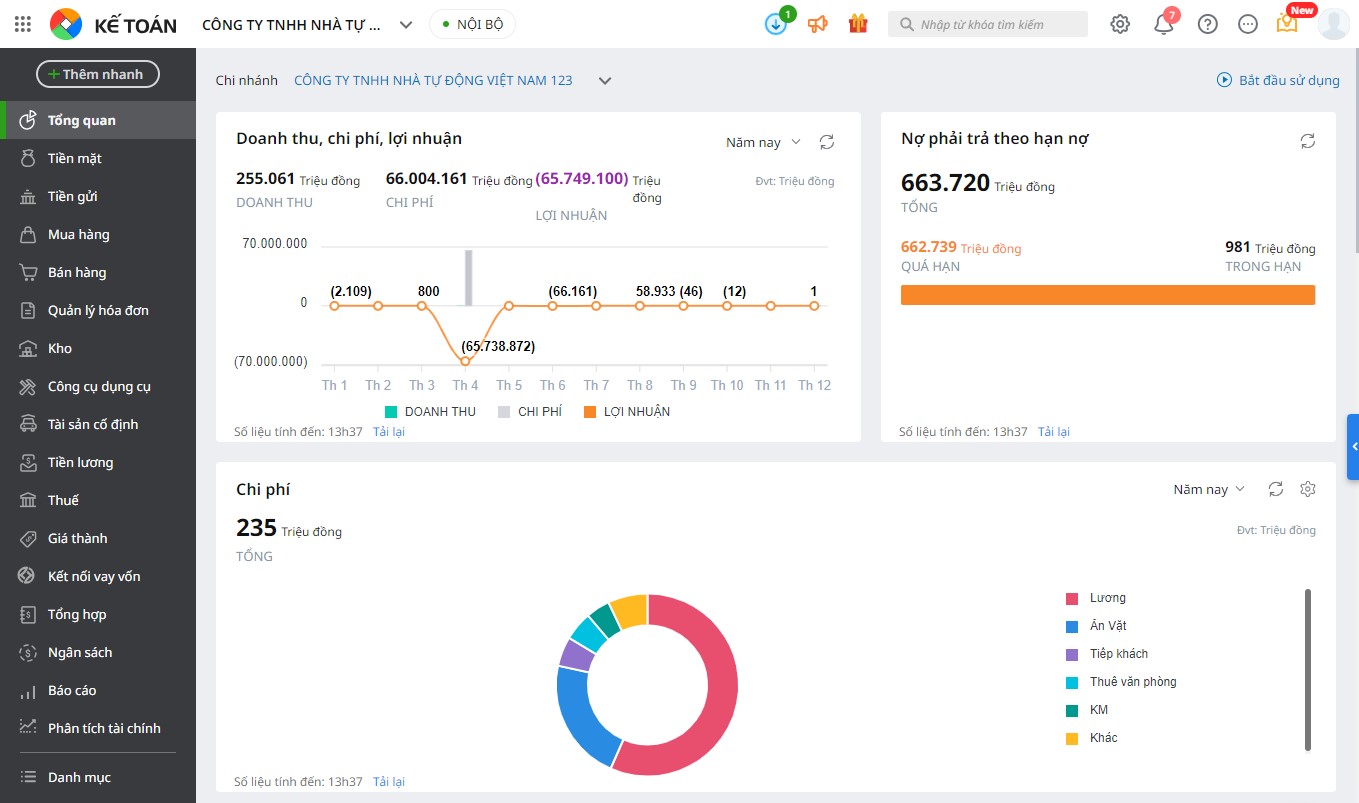Click the Tiền gửi bank icon

pyautogui.click(x=28, y=196)
